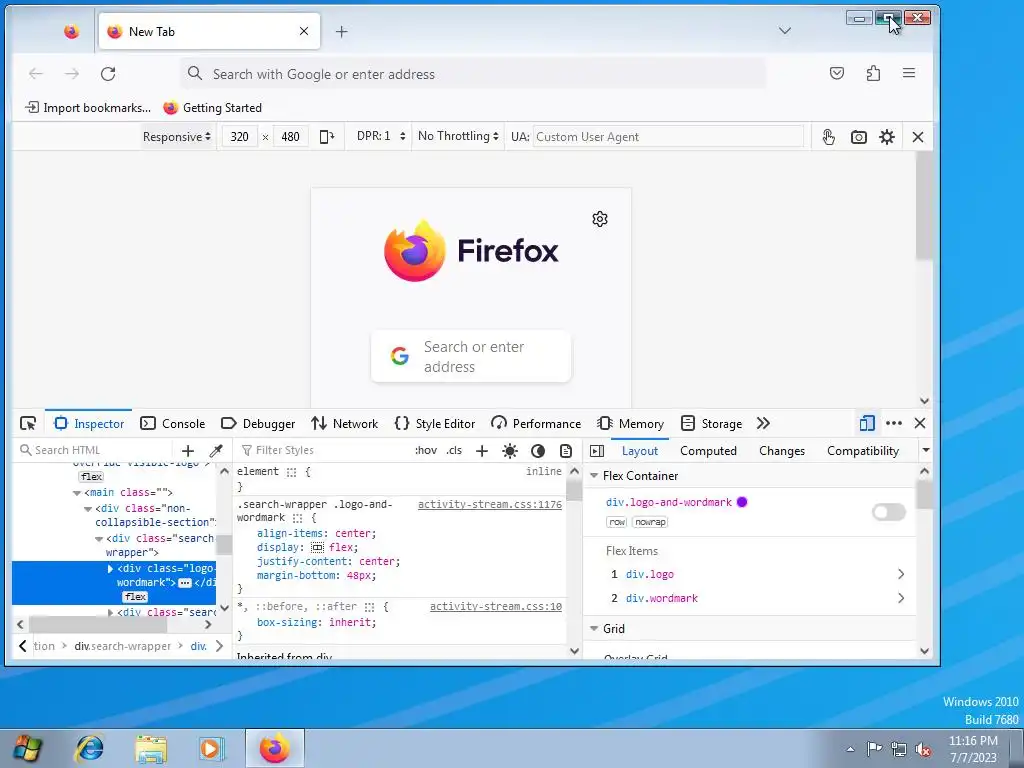Viewport: 1024px width, 768px height.
Task: Focus the viewport width field
Action: [239, 136]
